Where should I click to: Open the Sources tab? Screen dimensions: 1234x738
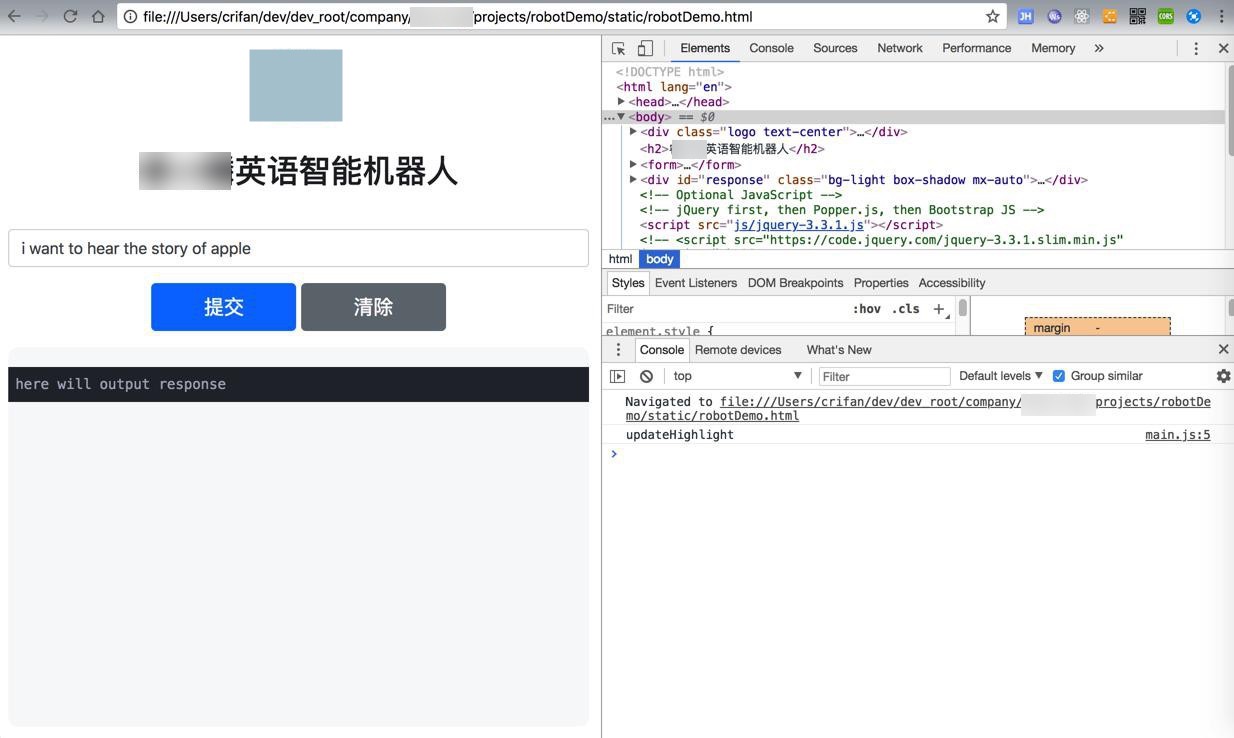[x=835, y=48]
